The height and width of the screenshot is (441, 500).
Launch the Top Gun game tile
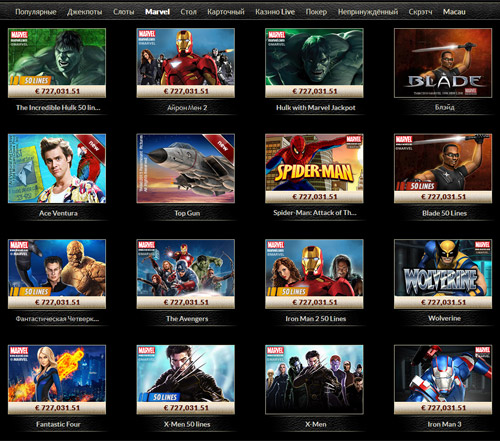(185, 168)
